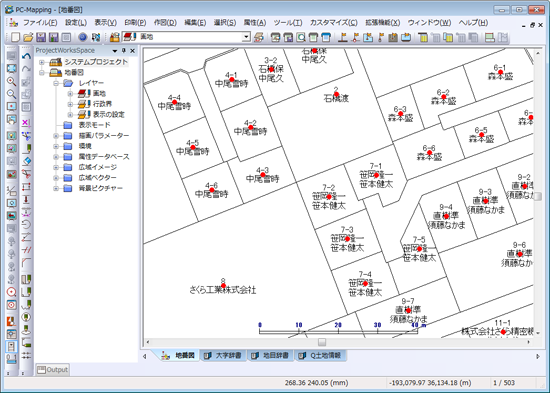Click the map's horizontal scrollbar thumb
This screenshot has height=393, width=550.
322,342
